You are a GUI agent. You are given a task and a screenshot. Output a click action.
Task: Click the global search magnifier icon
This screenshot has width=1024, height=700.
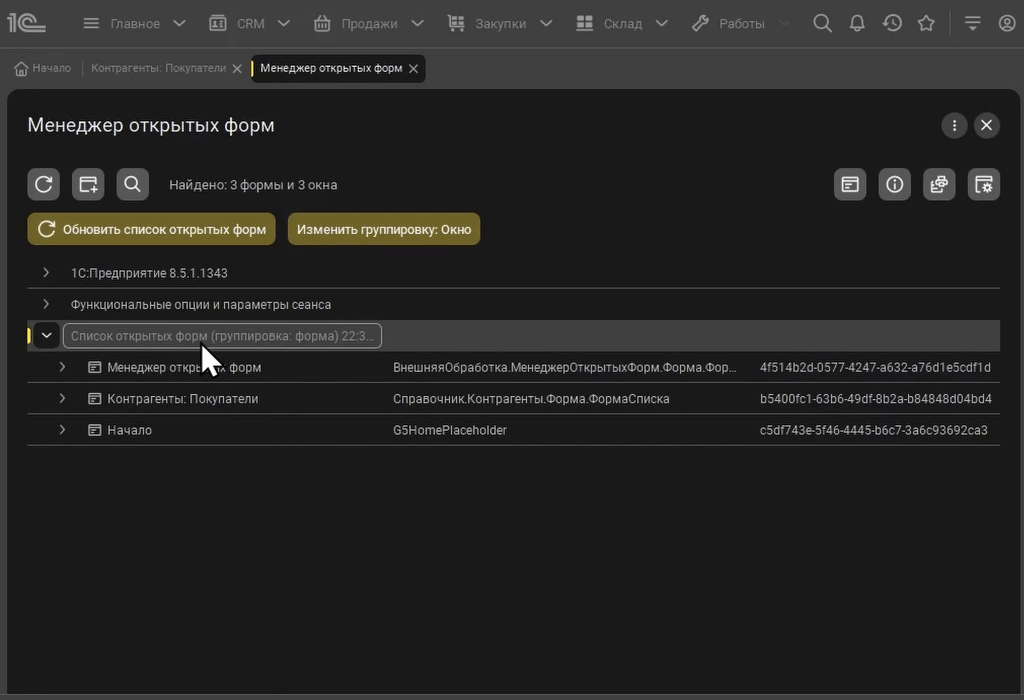(822, 24)
